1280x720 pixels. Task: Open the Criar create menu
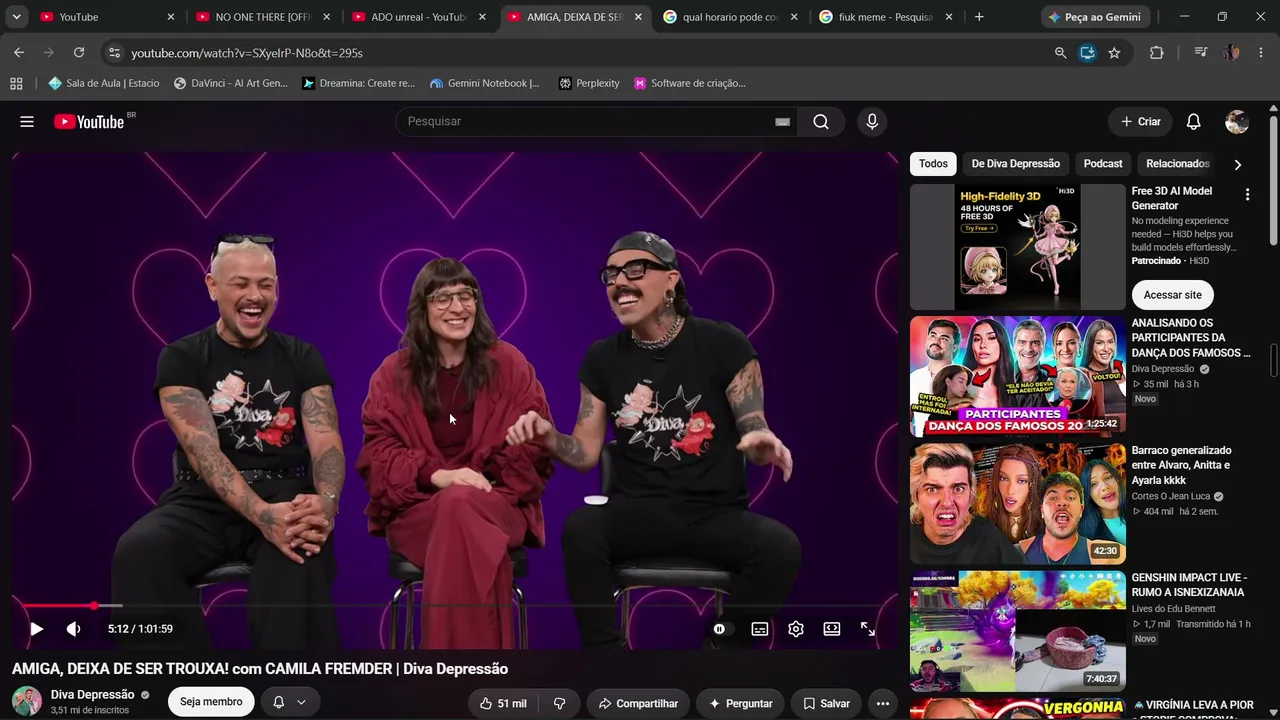tap(1141, 122)
